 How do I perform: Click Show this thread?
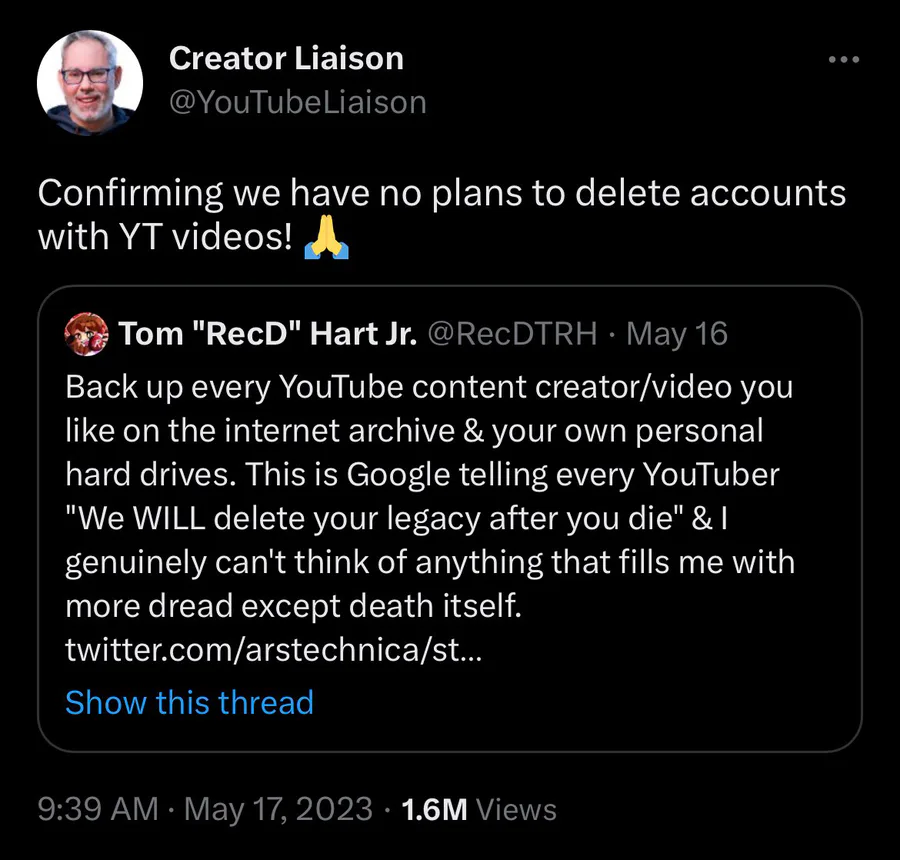[x=189, y=702]
